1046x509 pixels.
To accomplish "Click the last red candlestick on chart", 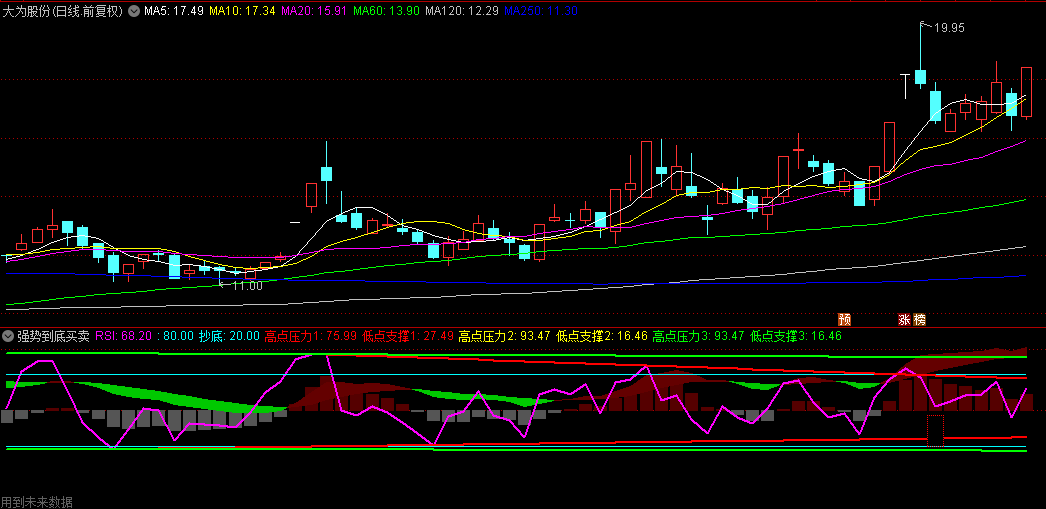I will (1026, 92).
